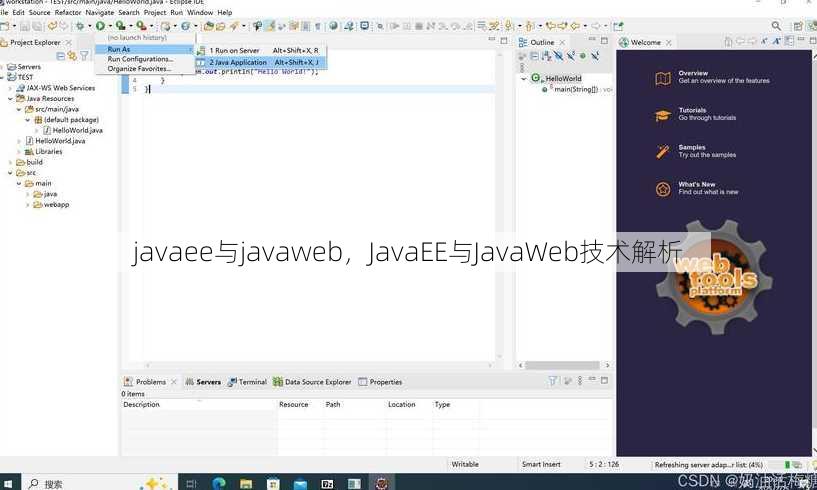Click the Coverage run toolbar icon
Viewport: 817px width, 490px height.
click(x=120, y=26)
